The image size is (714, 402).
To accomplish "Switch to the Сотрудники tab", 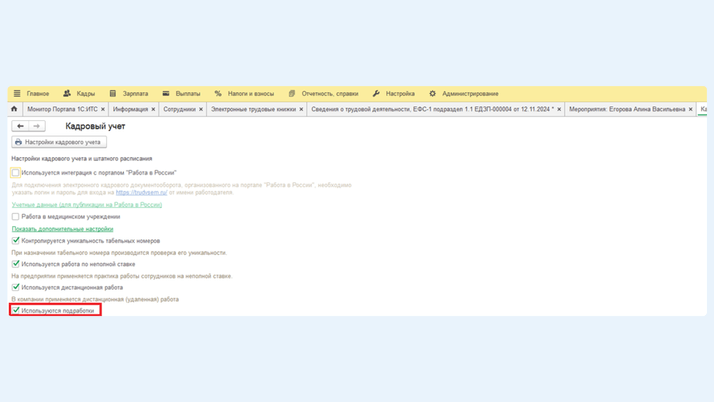I will pos(179,109).
